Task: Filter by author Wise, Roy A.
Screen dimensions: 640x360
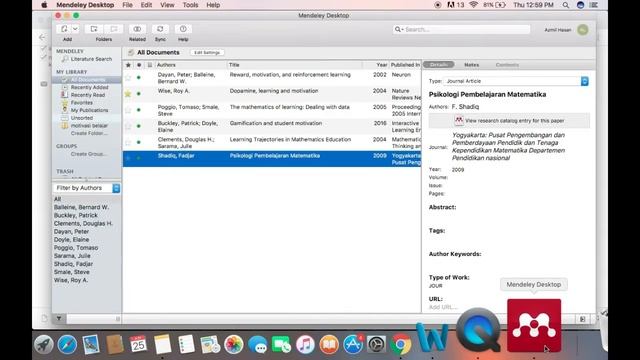Action: click(x=71, y=280)
